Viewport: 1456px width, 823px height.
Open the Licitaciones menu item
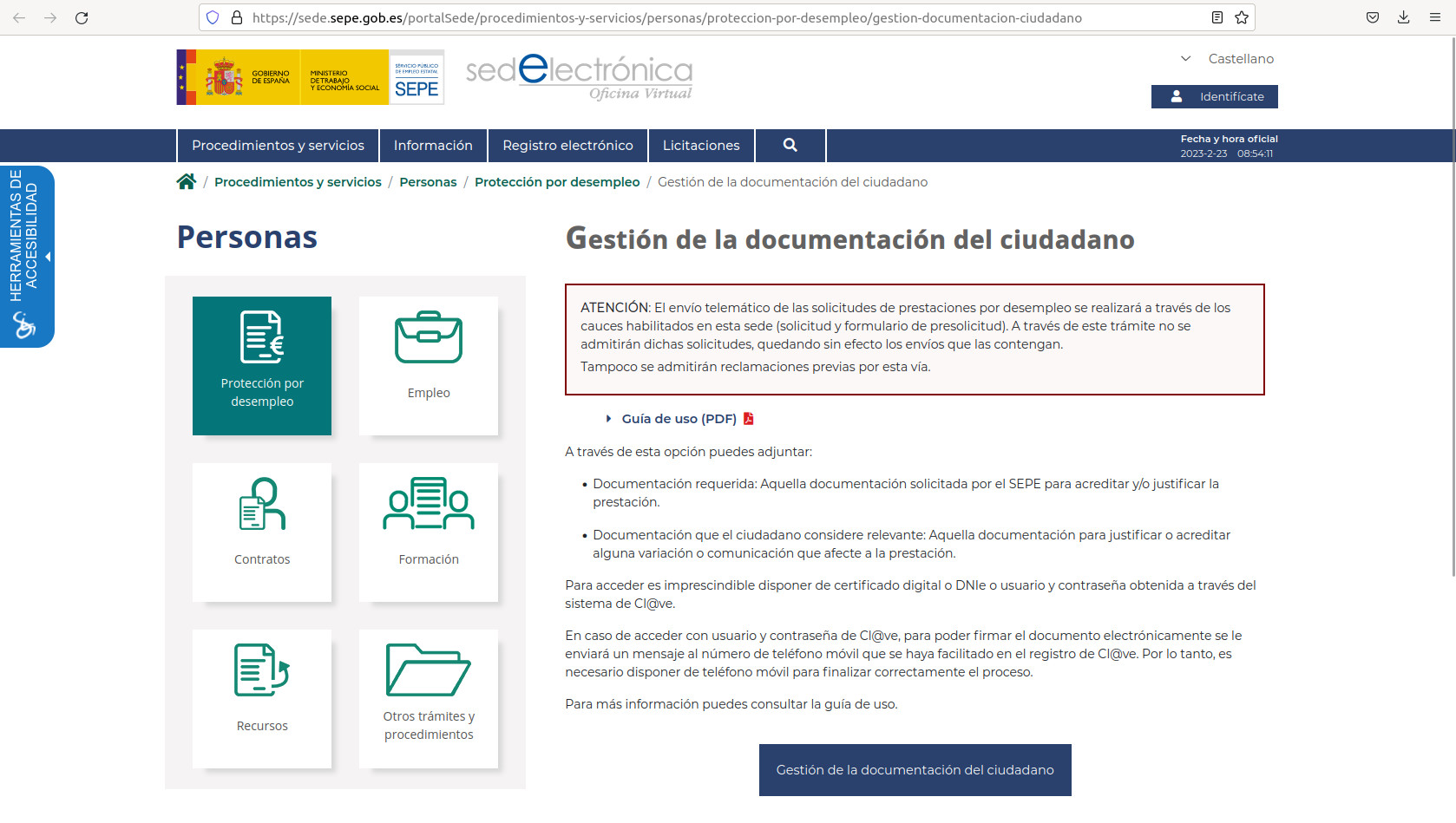(701, 145)
